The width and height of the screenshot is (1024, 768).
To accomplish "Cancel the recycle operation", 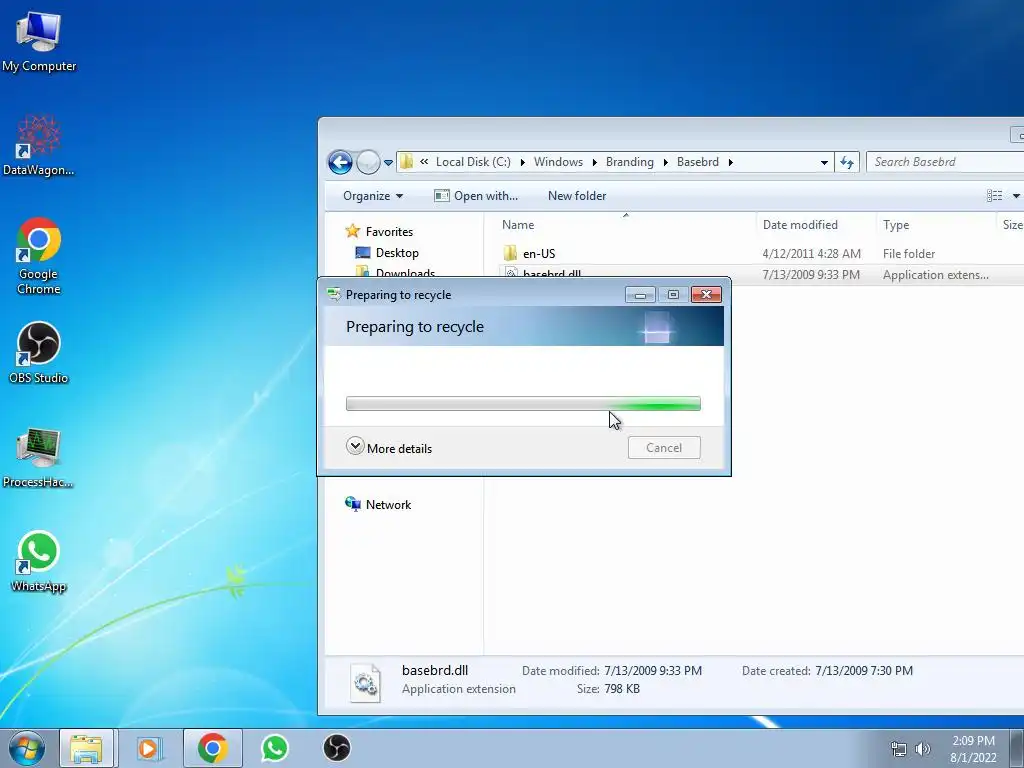I will pyautogui.click(x=664, y=447).
